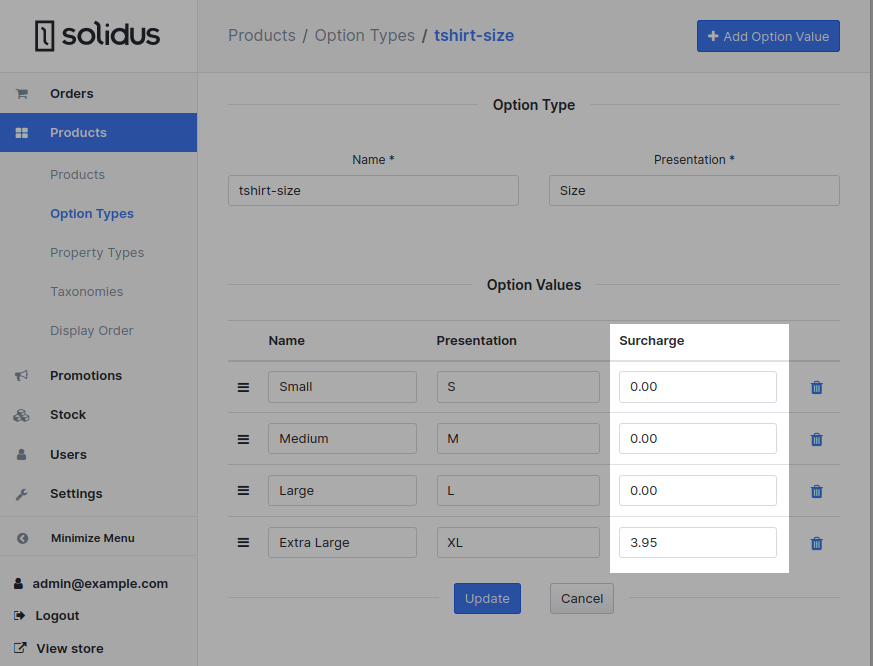
Task: Select the Users person icon in the sidebar
Action: (x=21, y=454)
